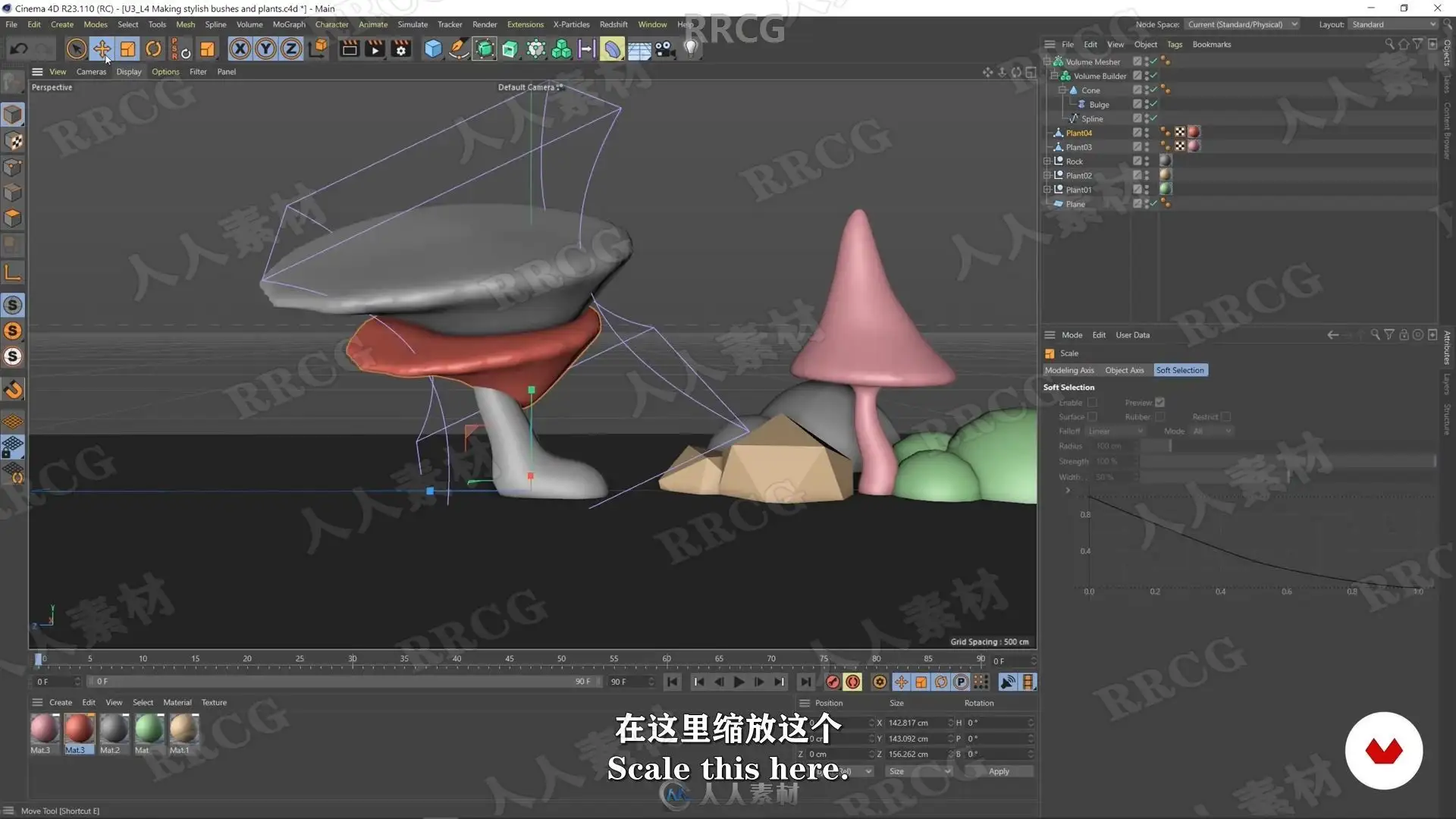Image resolution: width=1456 pixels, height=819 pixels.
Task: Toggle Soft Selection Enable checkbox
Action: [1092, 403]
